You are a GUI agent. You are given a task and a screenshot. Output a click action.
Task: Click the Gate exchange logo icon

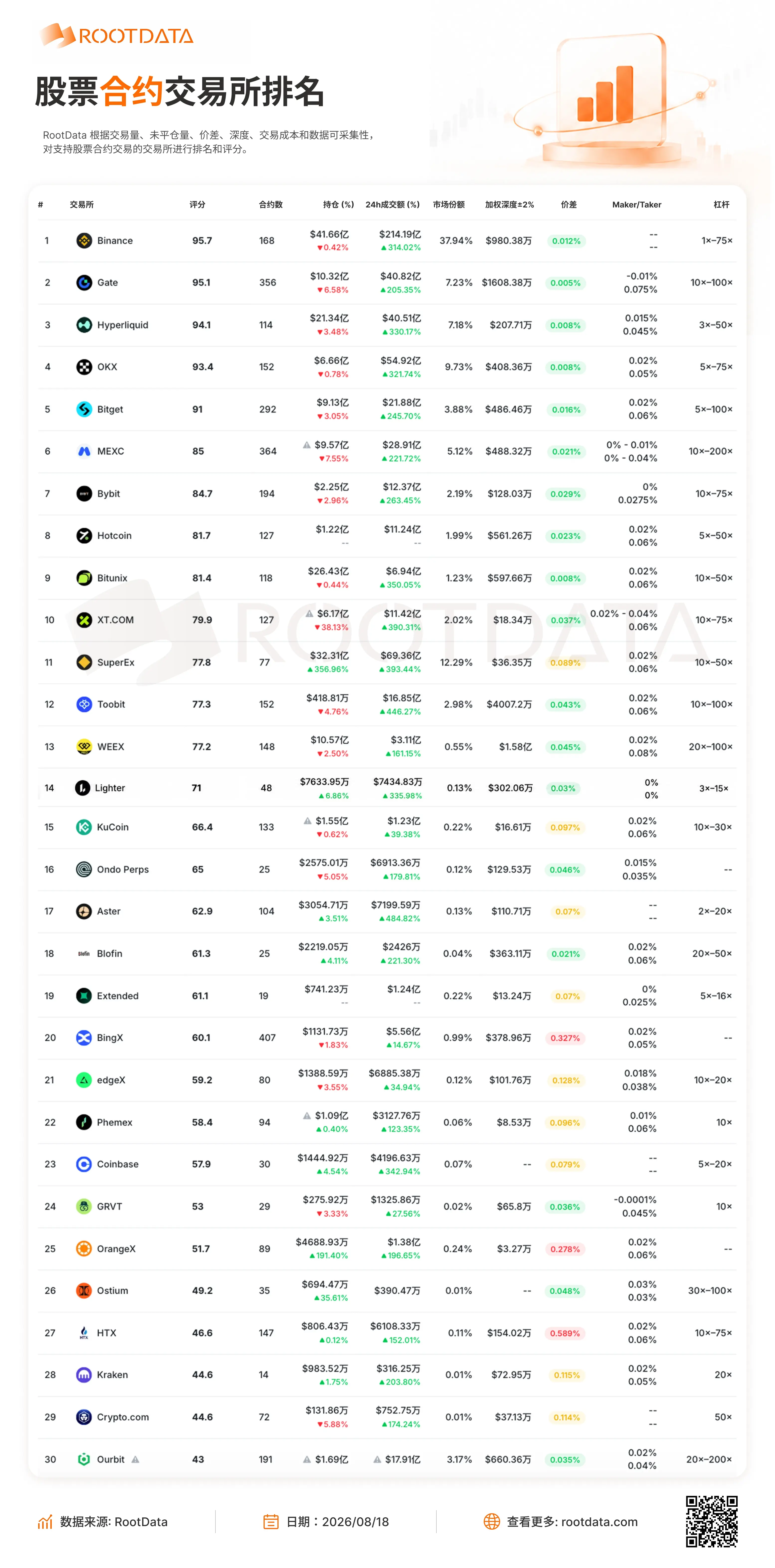coord(84,283)
